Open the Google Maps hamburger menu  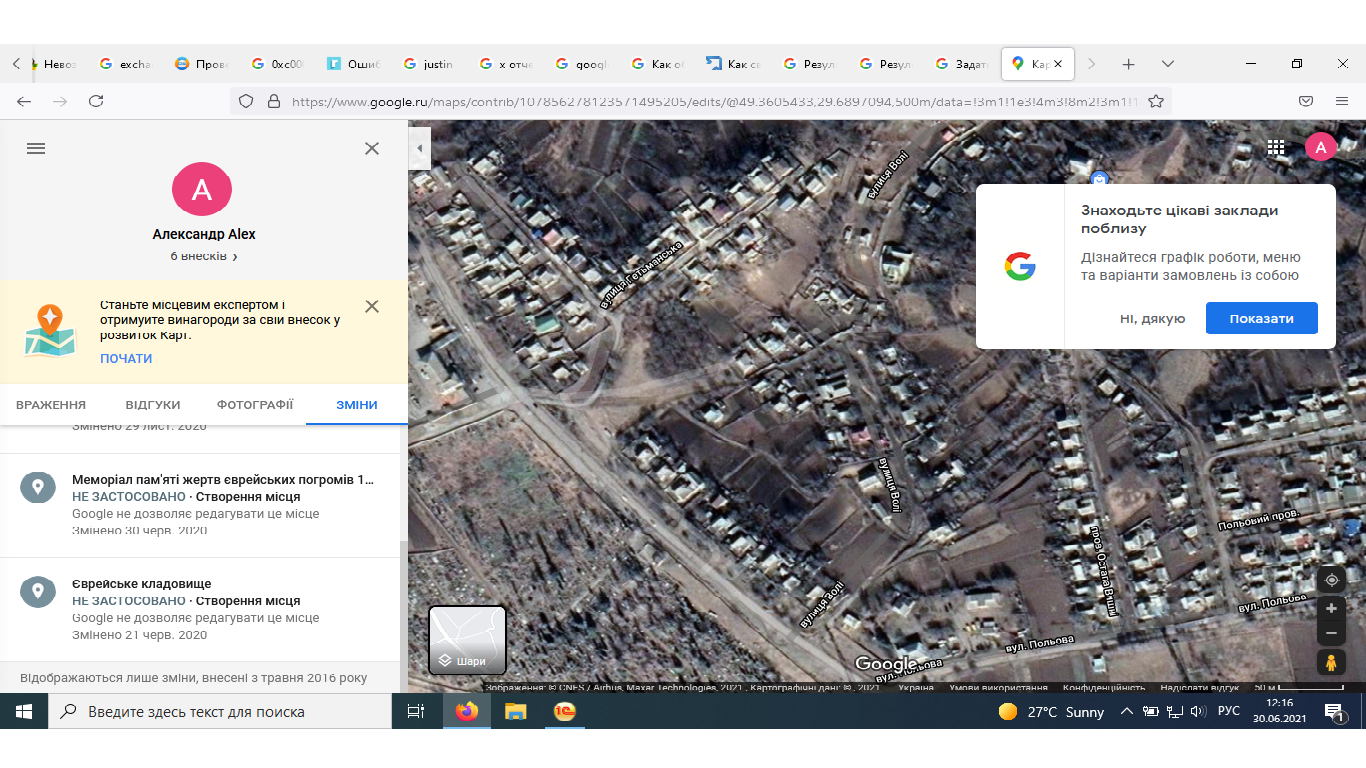[36, 148]
